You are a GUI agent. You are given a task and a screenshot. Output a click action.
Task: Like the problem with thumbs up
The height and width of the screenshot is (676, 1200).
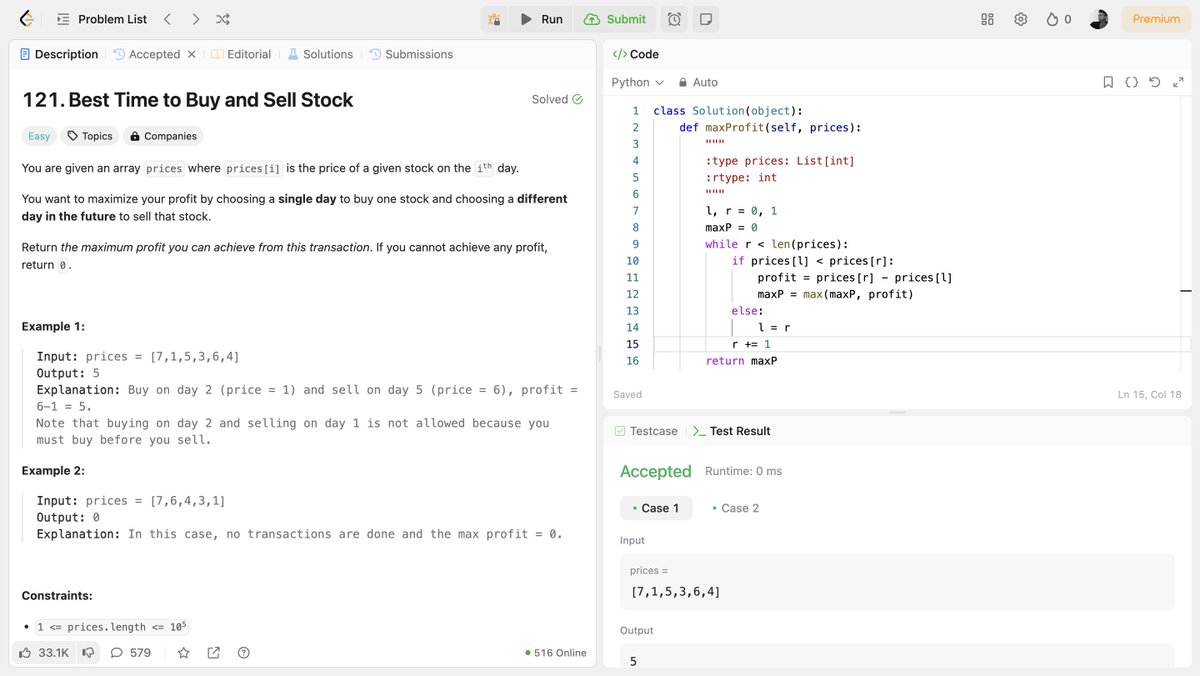pos(43,653)
